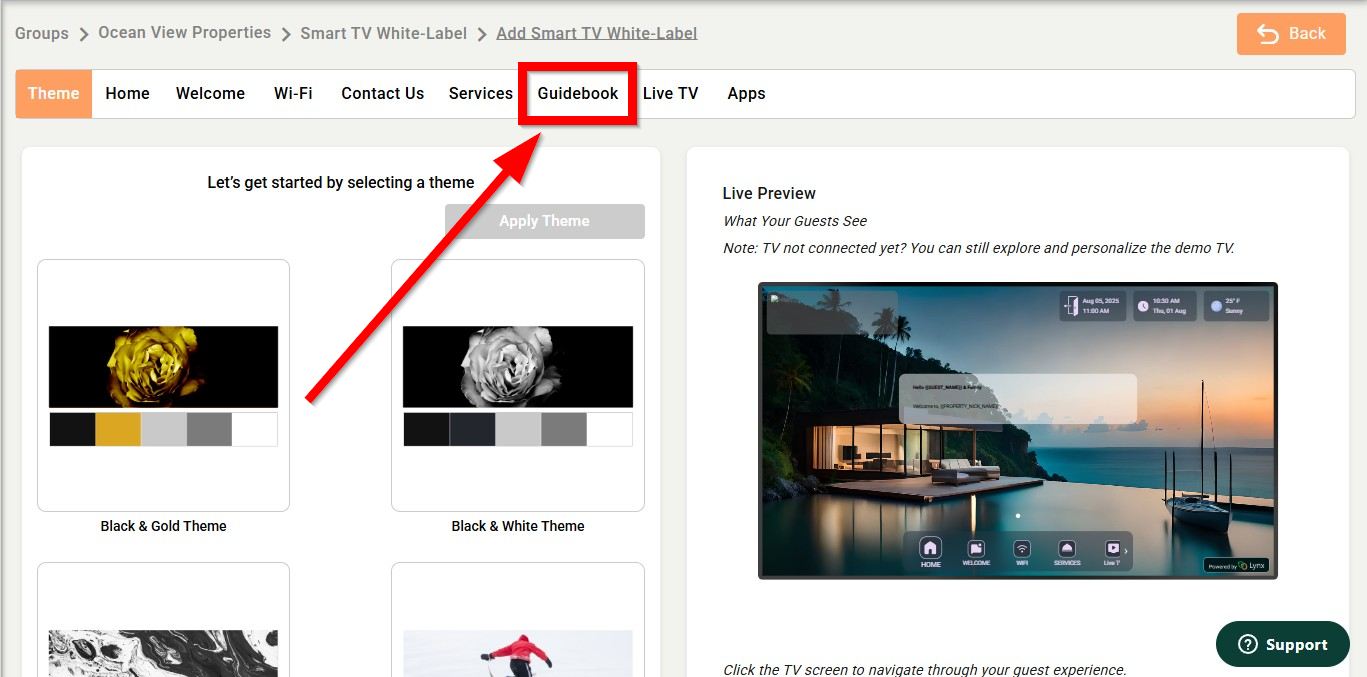Image resolution: width=1367 pixels, height=677 pixels.
Task: Click Add Smart TV White-Label breadcrumb
Action: click(597, 33)
